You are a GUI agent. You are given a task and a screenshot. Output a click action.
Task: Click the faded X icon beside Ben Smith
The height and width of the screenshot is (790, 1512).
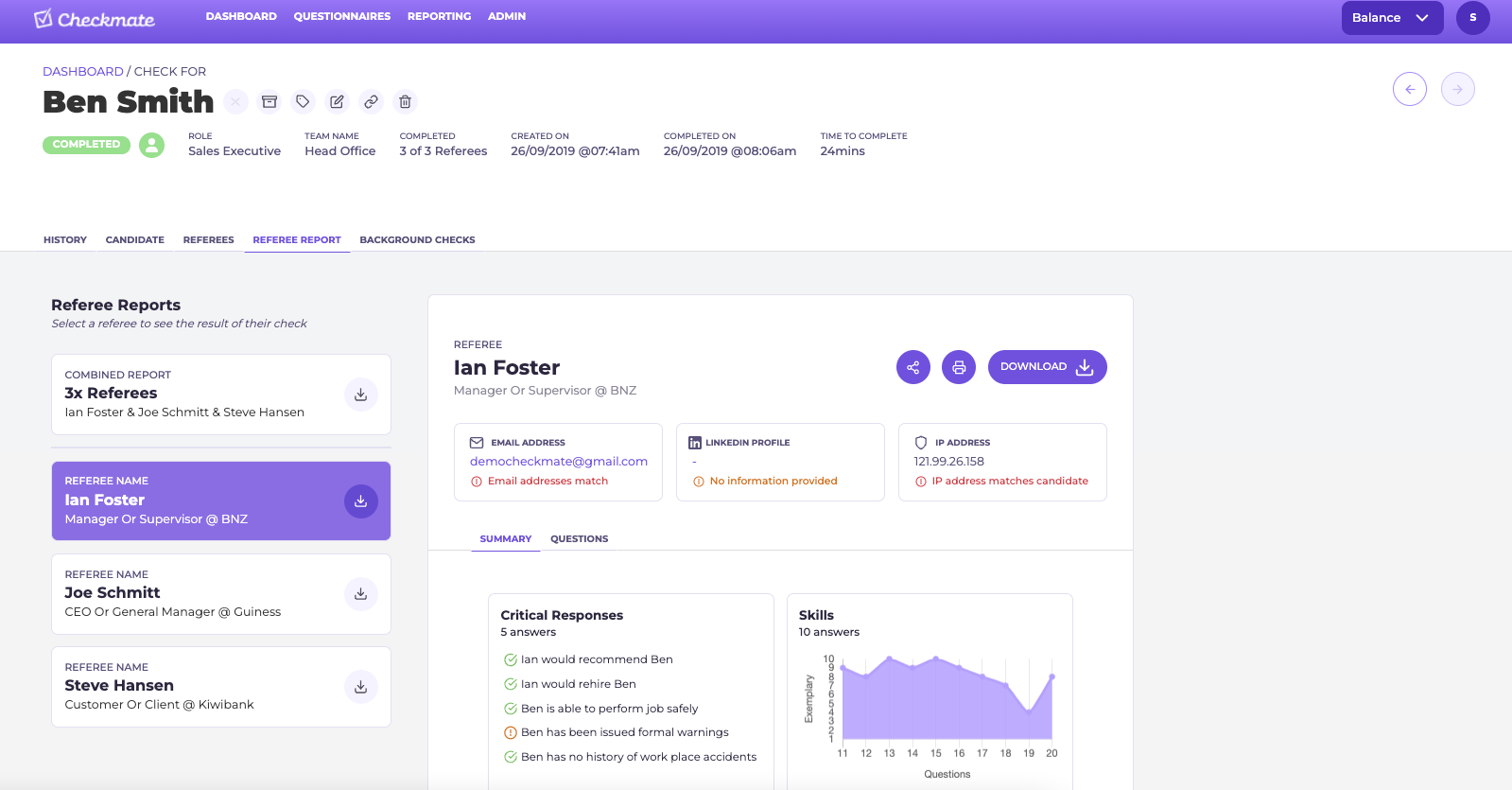(x=236, y=101)
